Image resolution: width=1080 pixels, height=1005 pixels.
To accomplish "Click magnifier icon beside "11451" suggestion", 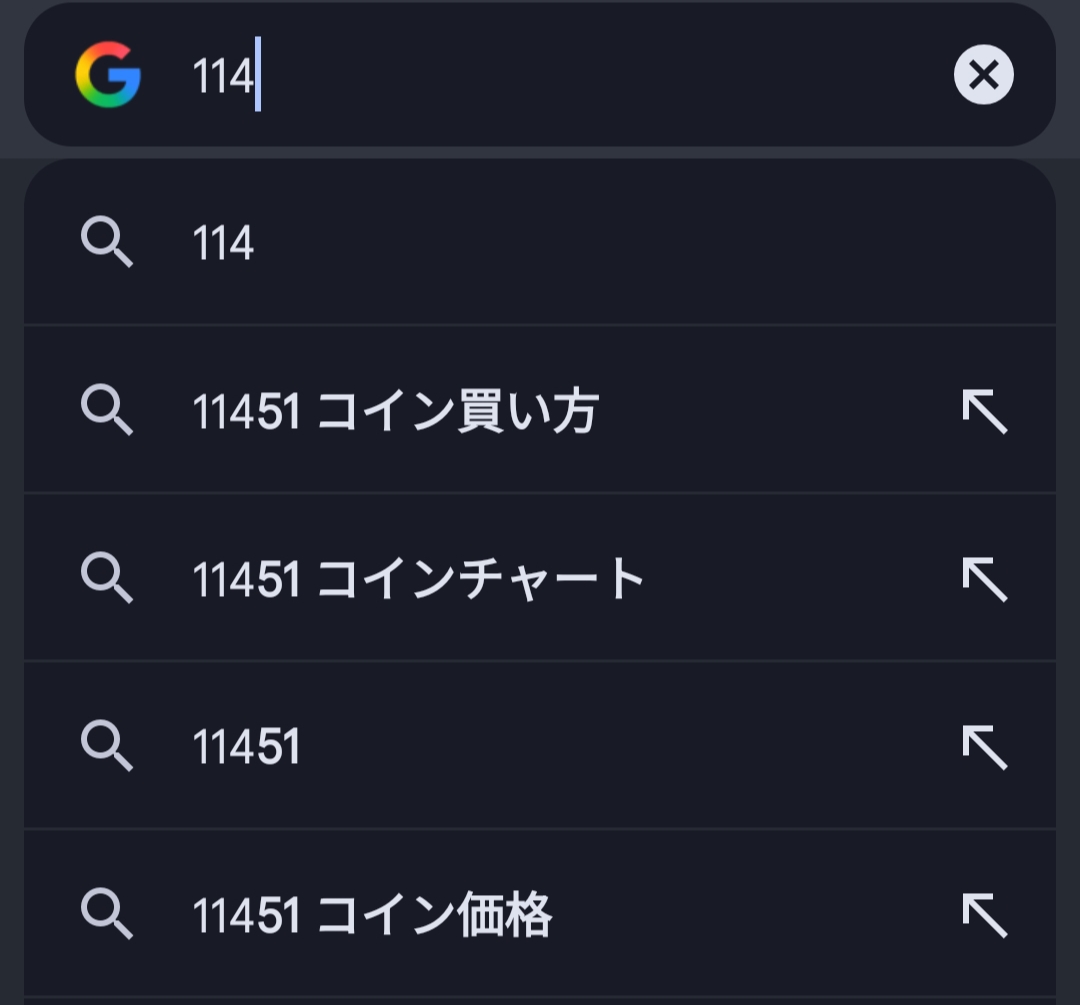I will 106,747.
